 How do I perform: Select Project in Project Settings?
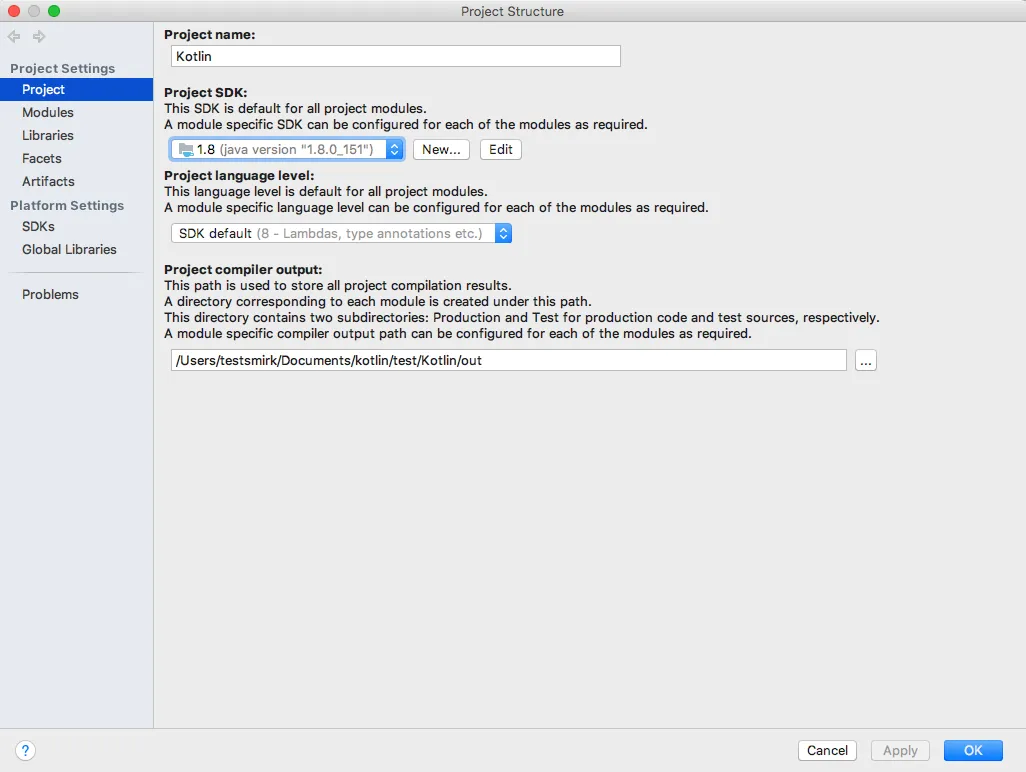click(x=77, y=90)
